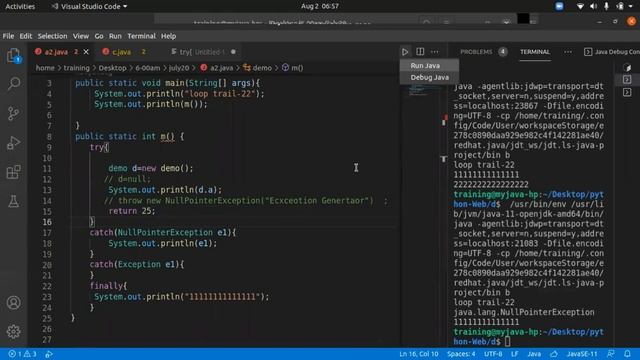Switch to the a2.java editor tab
Viewport: 640px width, 360px height.
coord(56,52)
